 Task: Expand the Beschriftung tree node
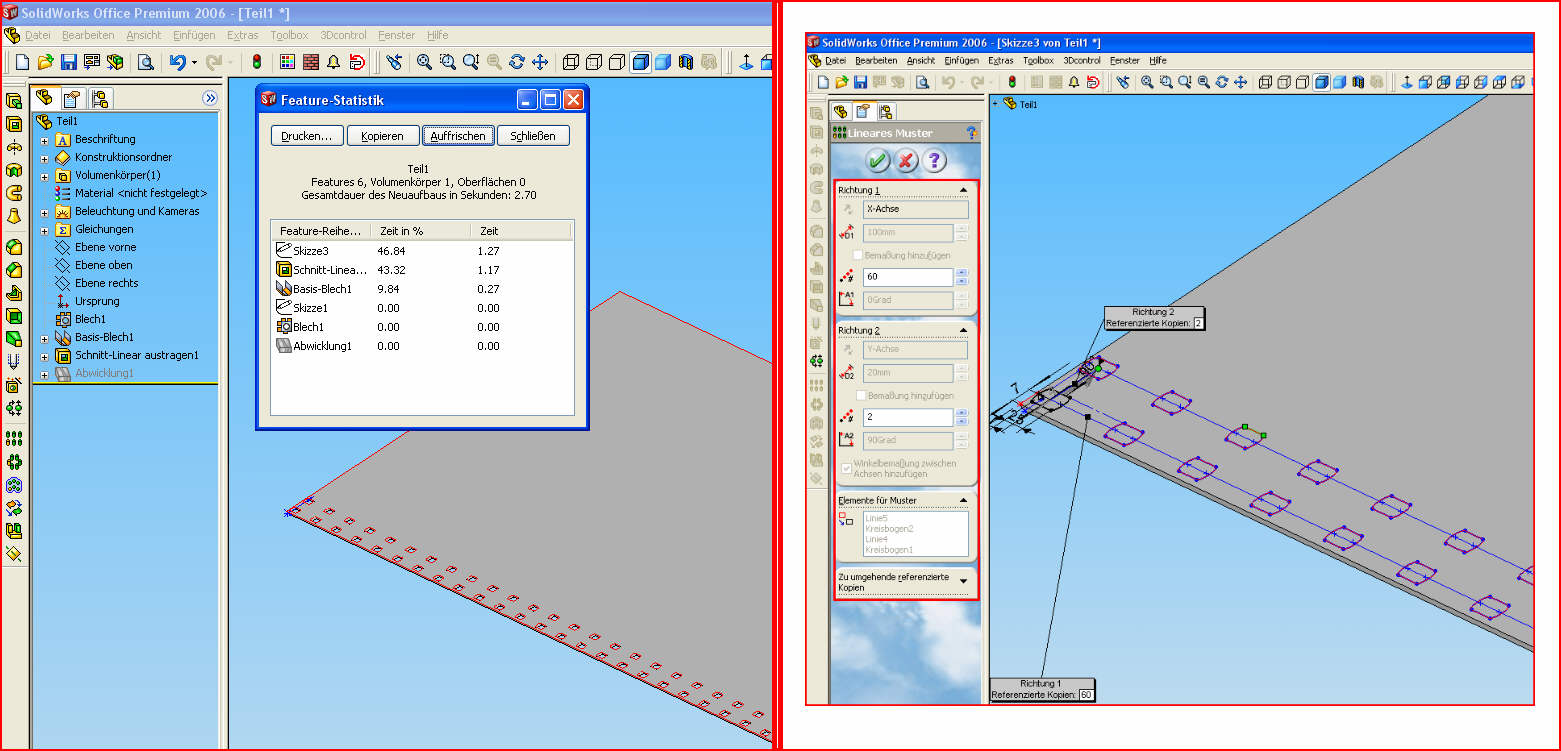[x=44, y=140]
